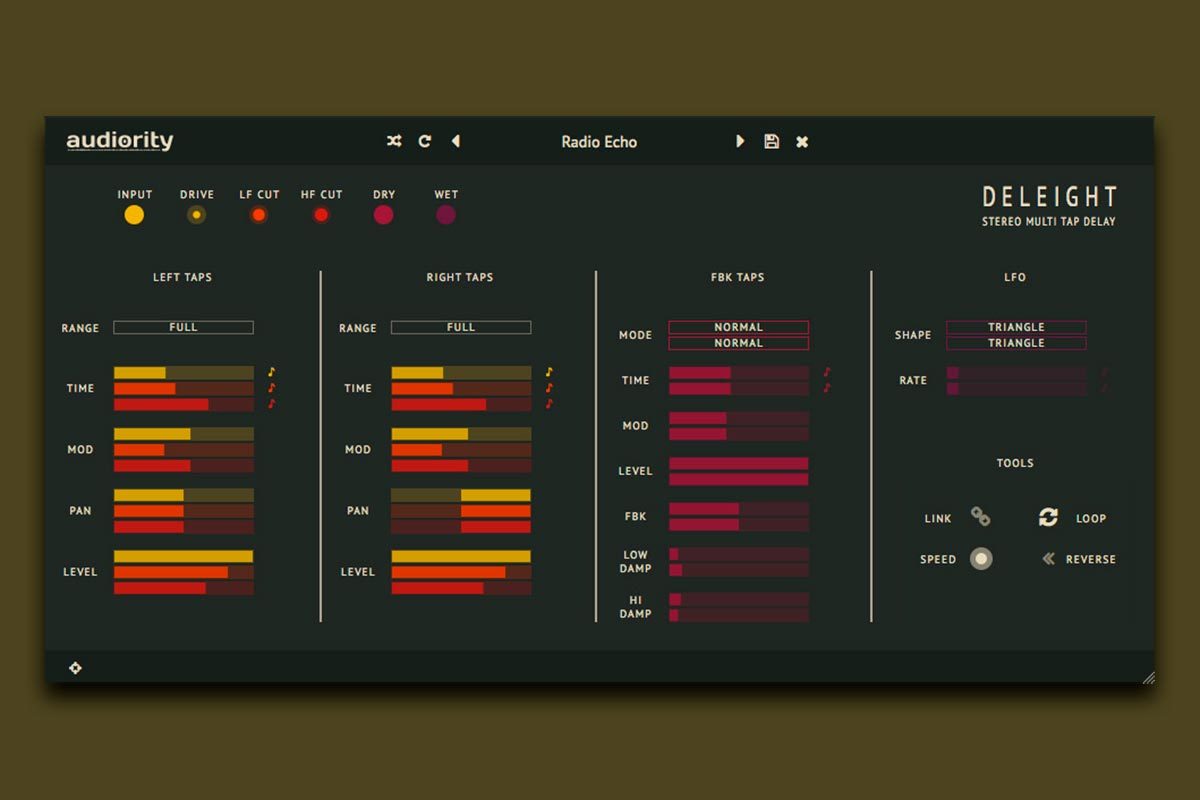
Task: Toggle the LINK chain icon
Action: pos(980,517)
